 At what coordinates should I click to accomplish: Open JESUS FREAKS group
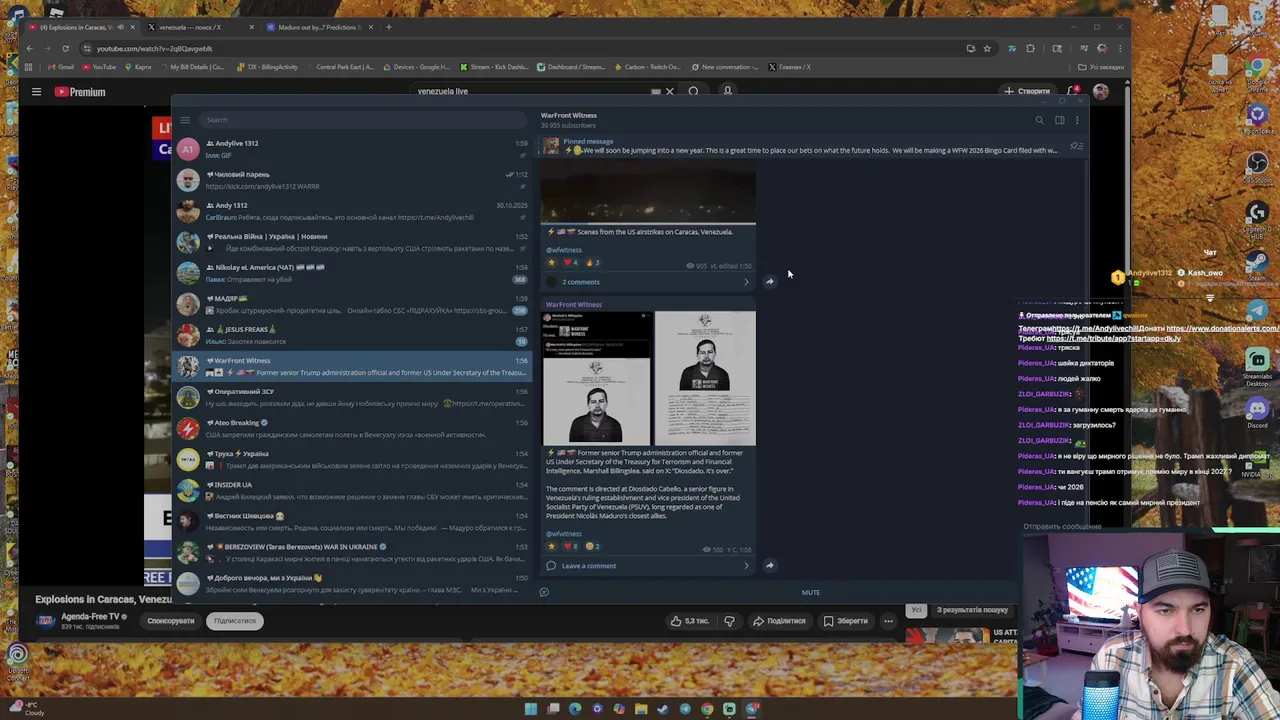click(352, 335)
